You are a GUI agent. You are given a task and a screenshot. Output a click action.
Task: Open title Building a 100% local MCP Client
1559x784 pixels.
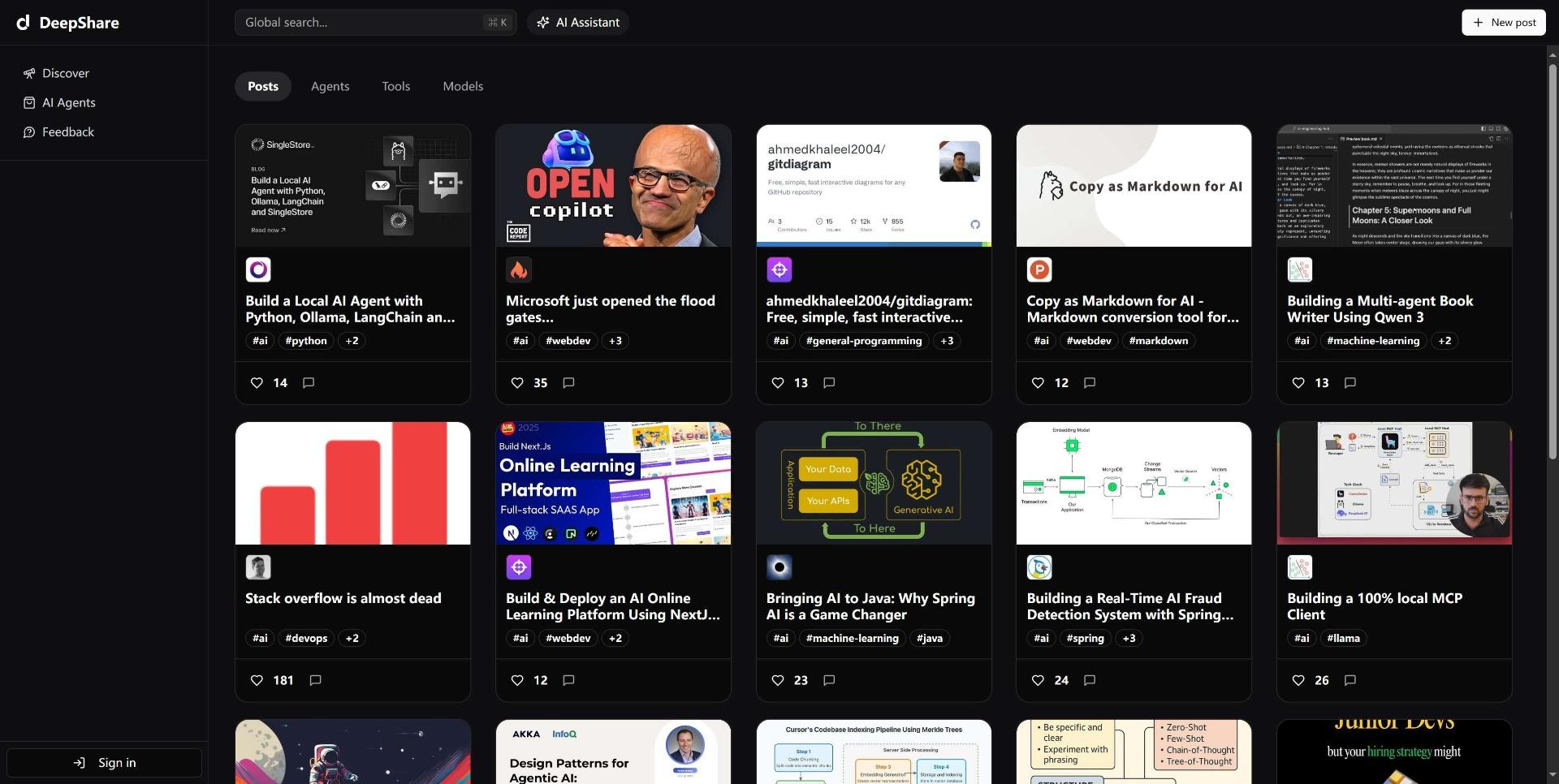(1375, 606)
